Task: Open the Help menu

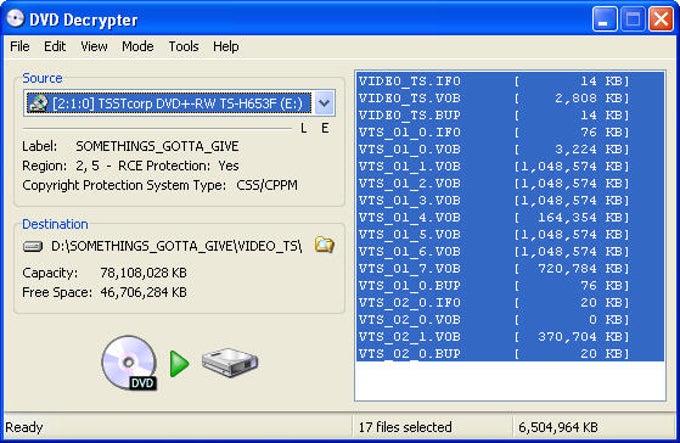Action: [x=226, y=46]
